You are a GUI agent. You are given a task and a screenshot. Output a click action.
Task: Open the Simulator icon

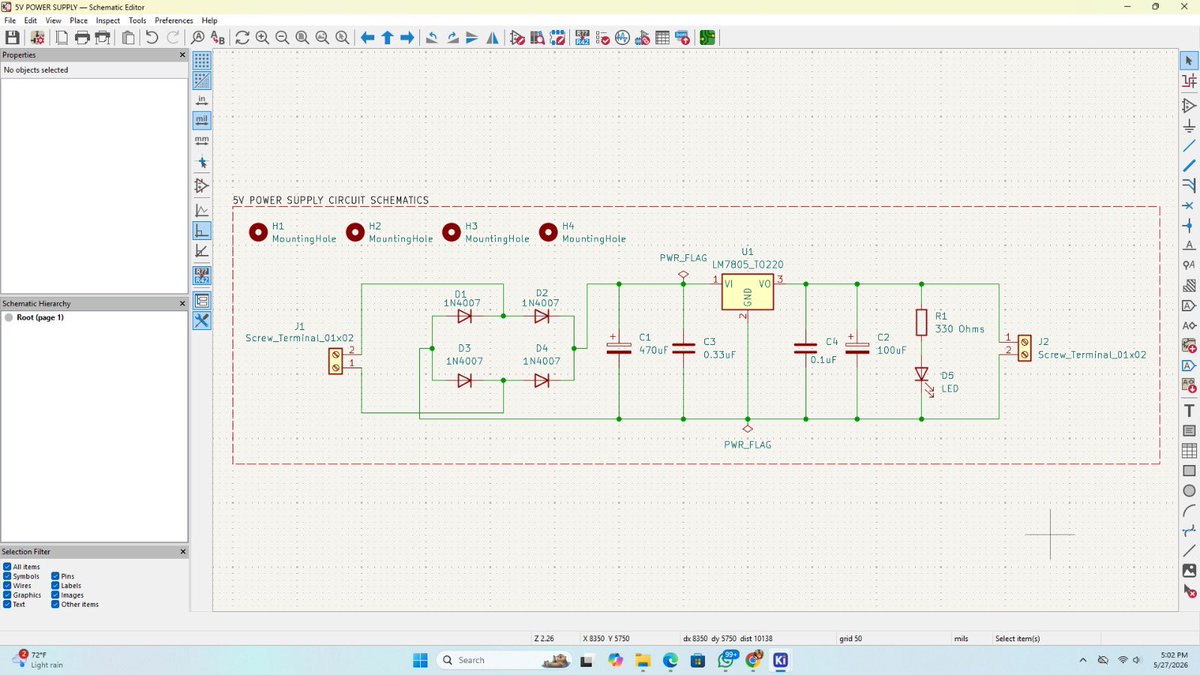(622, 37)
